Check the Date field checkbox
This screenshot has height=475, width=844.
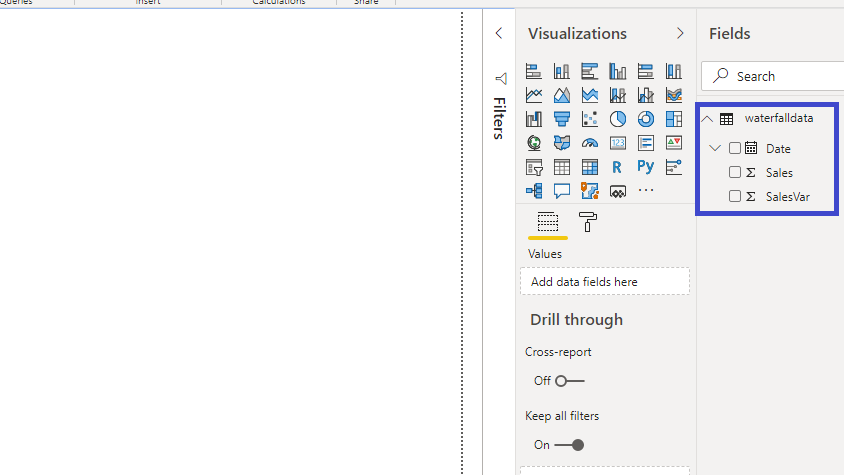(735, 148)
